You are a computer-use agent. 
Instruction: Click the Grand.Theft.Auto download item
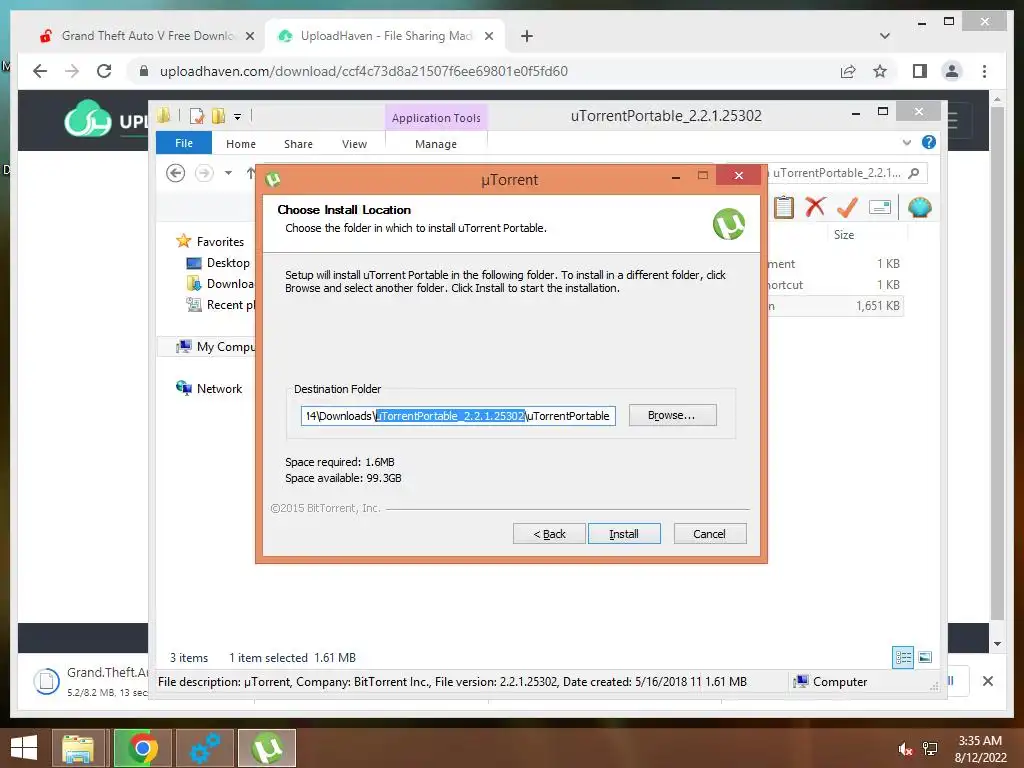[91, 681]
